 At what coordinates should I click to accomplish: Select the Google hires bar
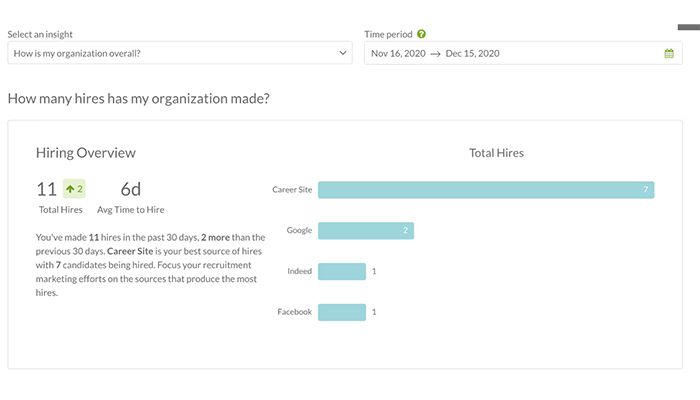[365, 231]
